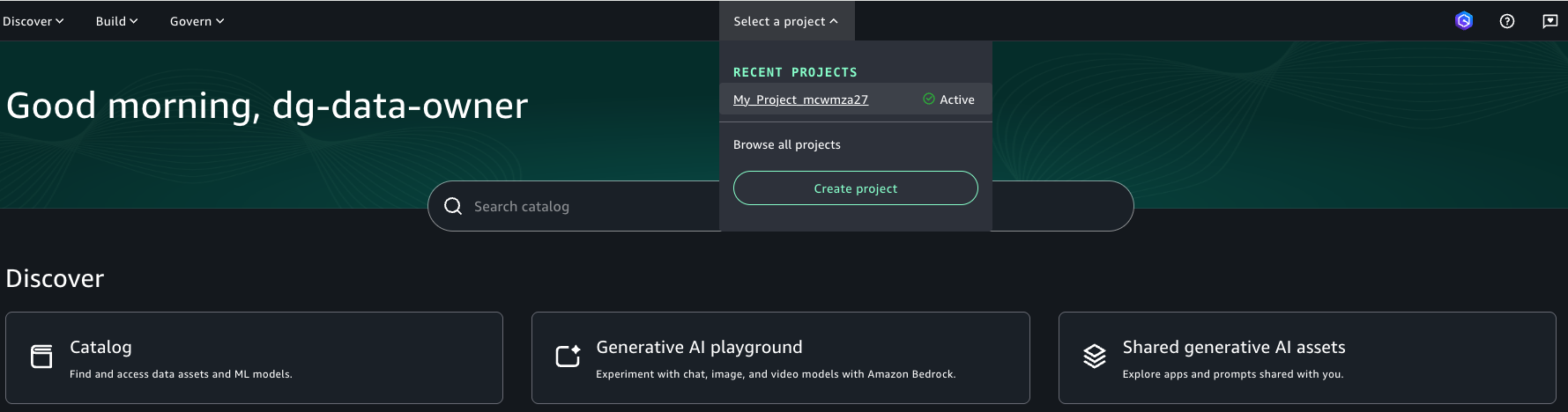Open the Generative AI playground card
The image size is (1568, 412).
(781, 357)
